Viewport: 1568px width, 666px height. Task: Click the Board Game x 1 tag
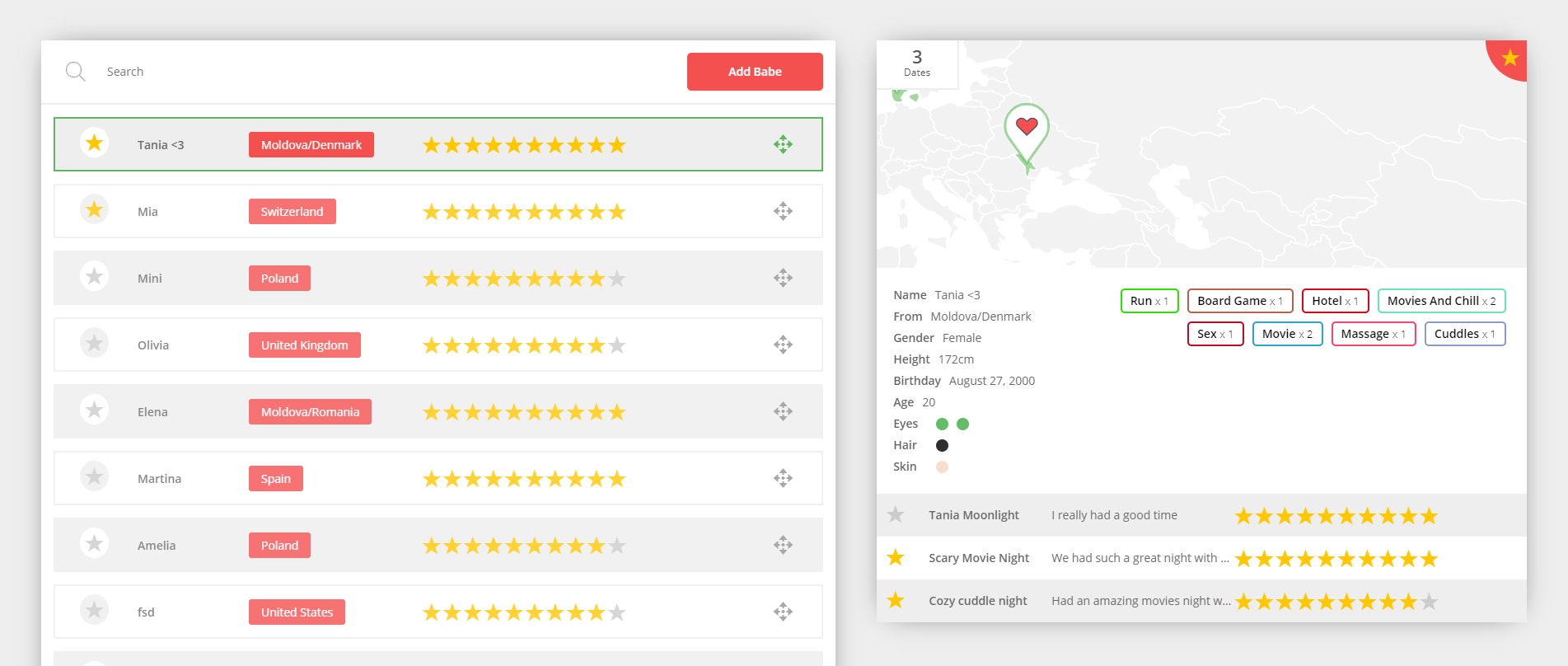point(1240,301)
